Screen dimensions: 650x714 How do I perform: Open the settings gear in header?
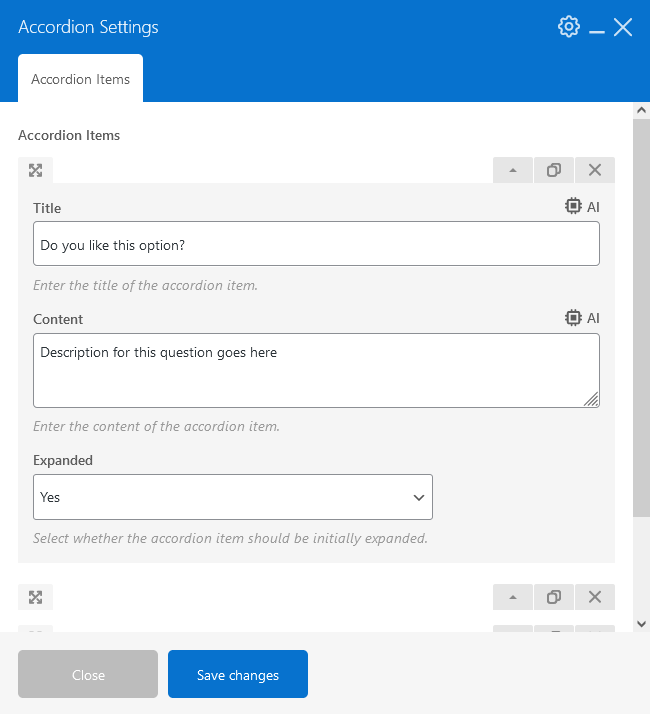tap(569, 27)
